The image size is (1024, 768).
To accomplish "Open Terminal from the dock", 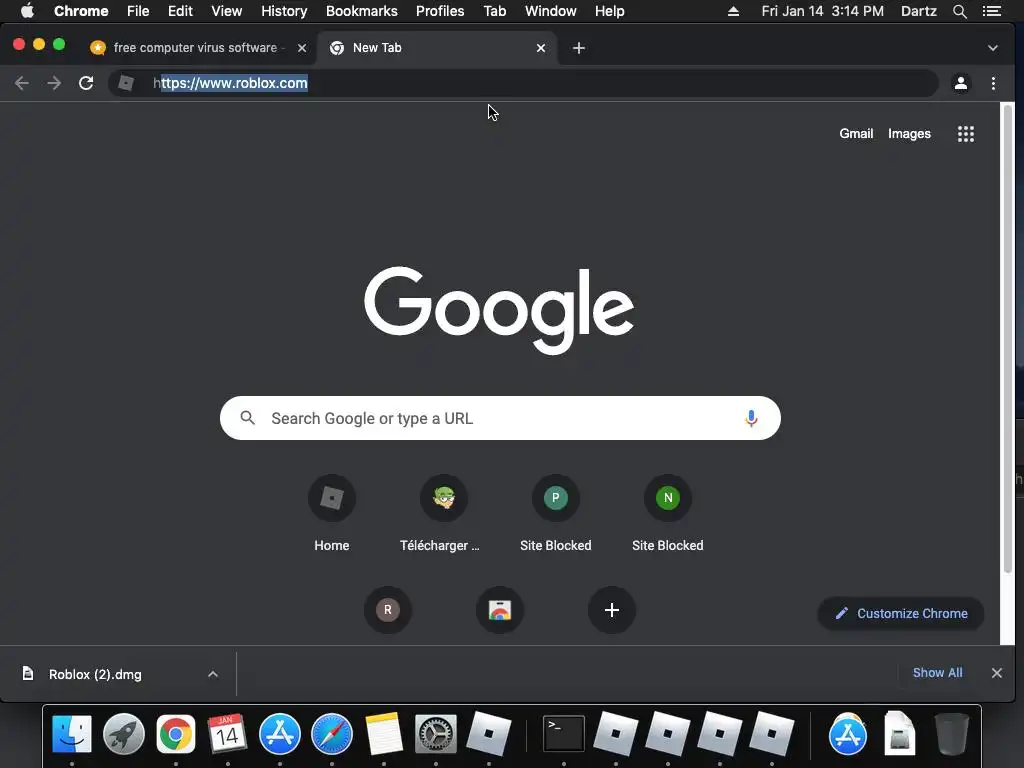I will [x=564, y=734].
